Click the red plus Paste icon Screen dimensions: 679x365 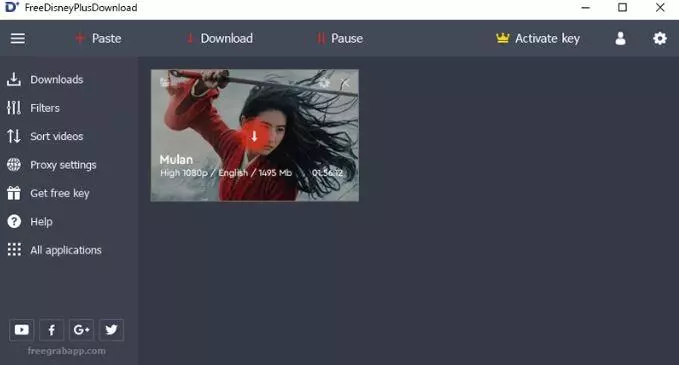click(x=80, y=39)
